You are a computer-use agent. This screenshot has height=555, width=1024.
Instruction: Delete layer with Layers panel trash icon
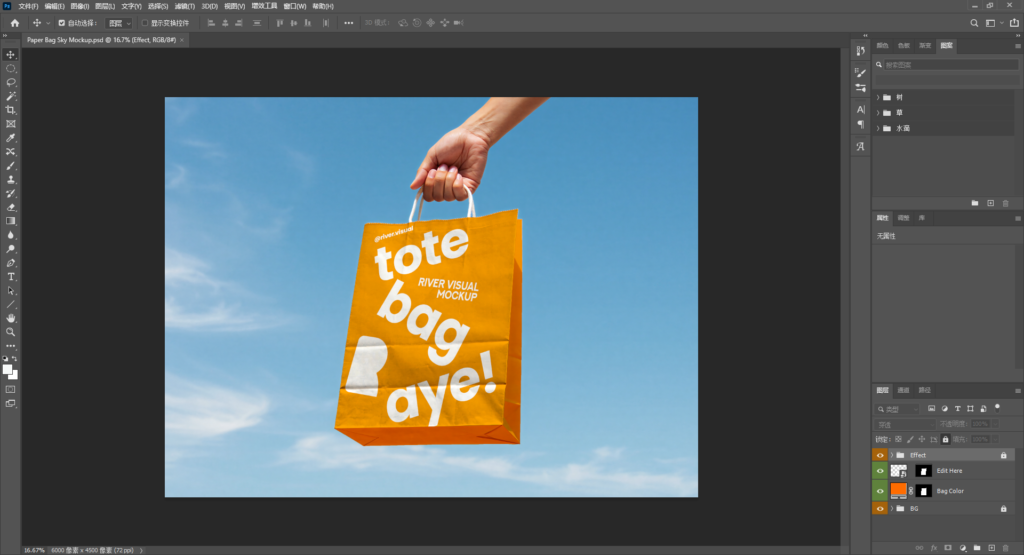pyautogui.click(x=1006, y=548)
